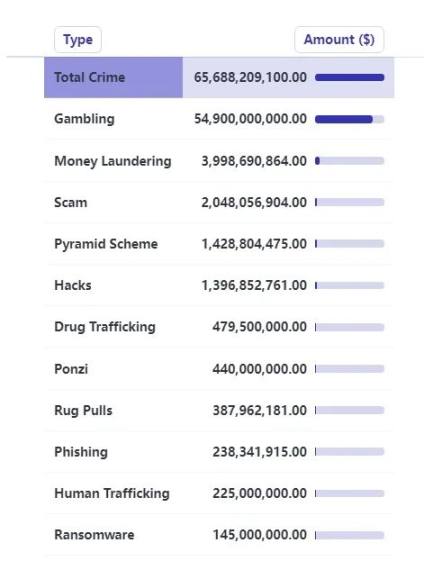
Task: Click the Money Laundering row label
Action: click(x=113, y=161)
